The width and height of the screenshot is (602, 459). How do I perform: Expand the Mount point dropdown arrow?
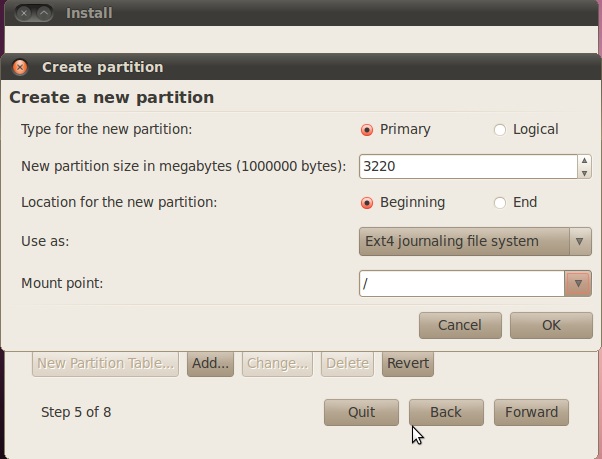pyautogui.click(x=578, y=284)
